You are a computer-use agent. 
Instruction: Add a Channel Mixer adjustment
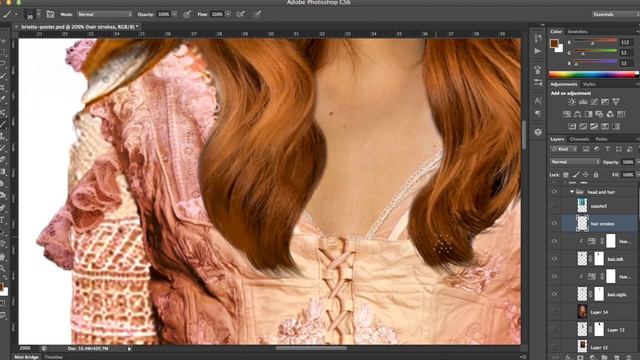point(610,114)
